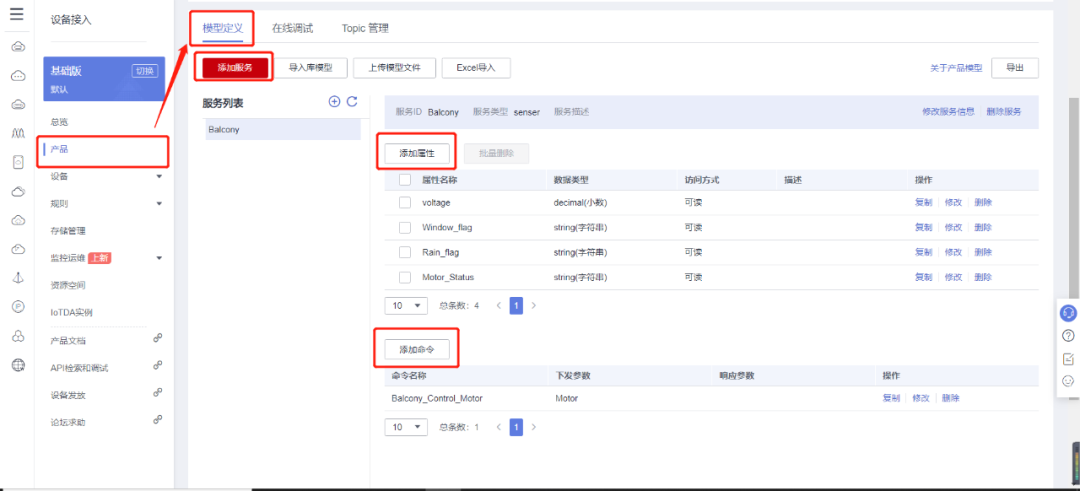The width and height of the screenshot is (1080, 491).
Task: Open 总览 in the sidebar
Action: pyautogui.click(x=59, y=122)
